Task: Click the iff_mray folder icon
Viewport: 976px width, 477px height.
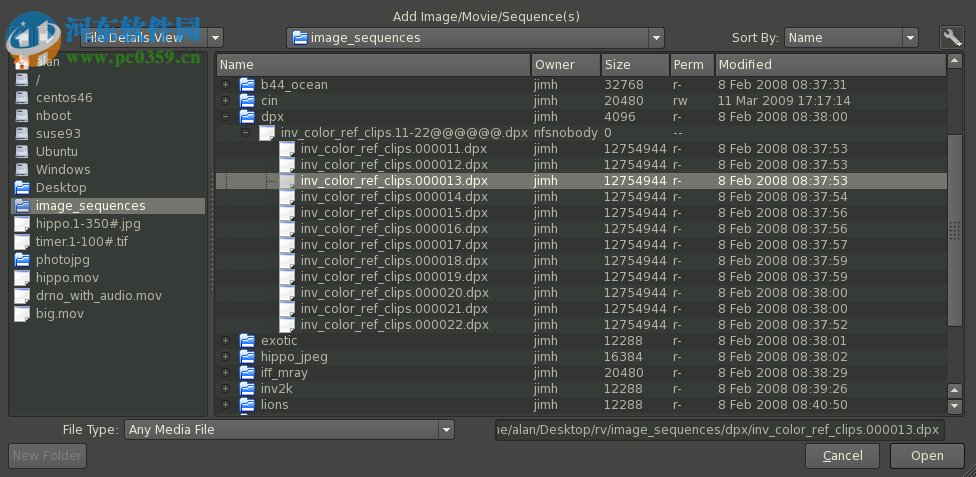Action: 247,373
